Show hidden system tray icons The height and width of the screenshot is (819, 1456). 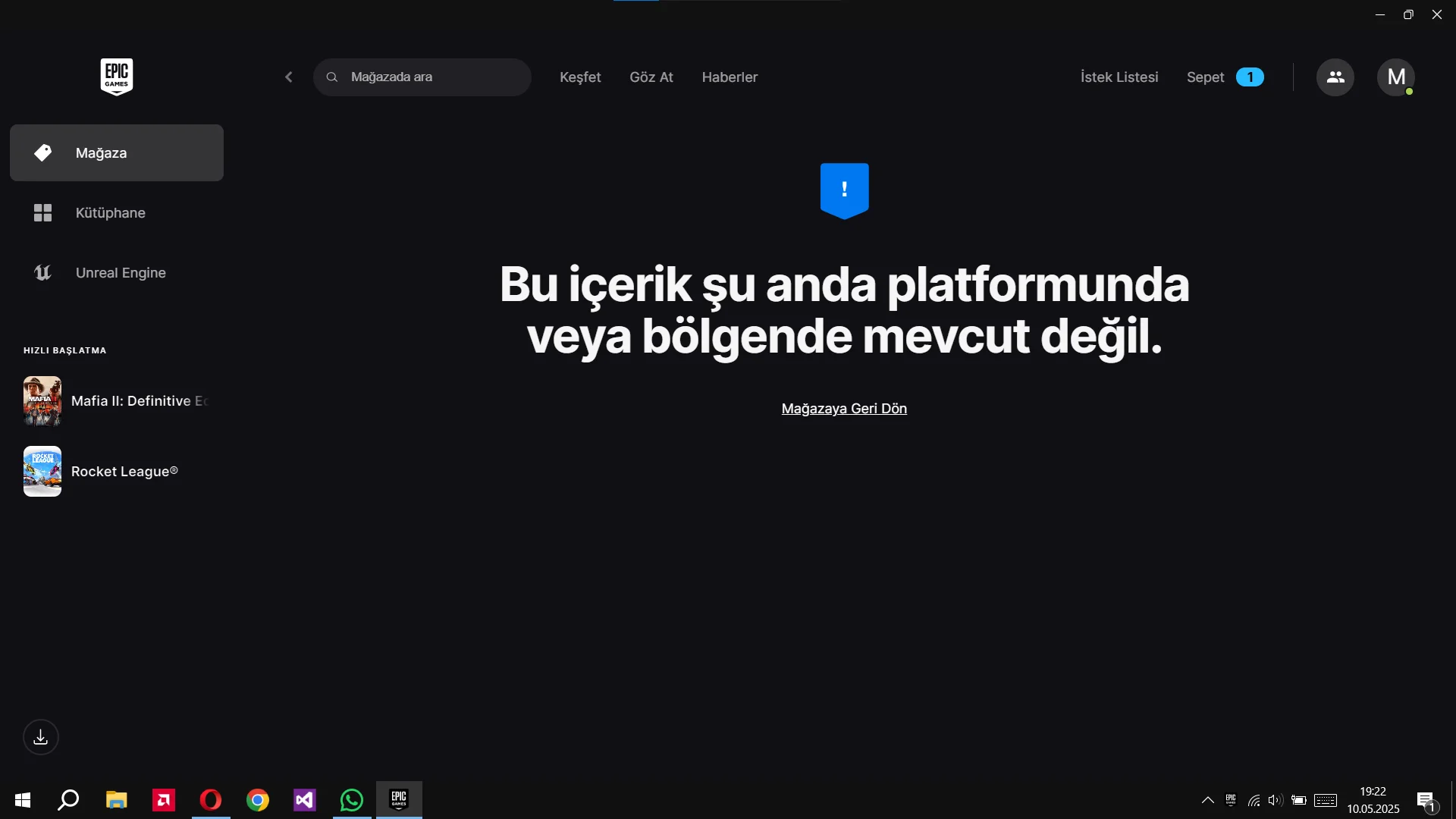tap(1207, 800)
